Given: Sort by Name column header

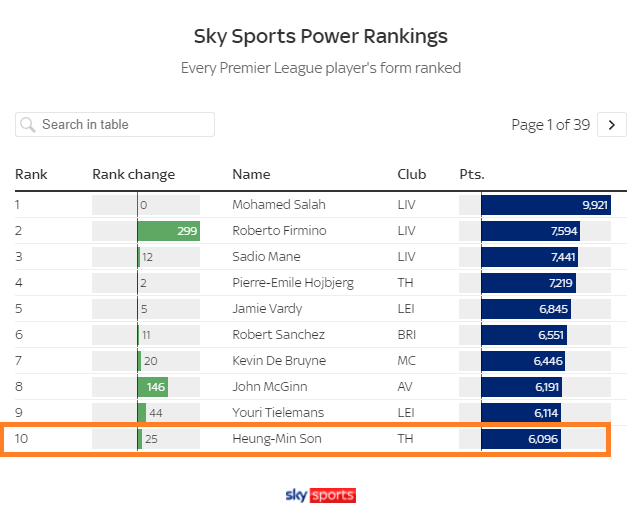Looking at the screenshot, I should (251, 175).
